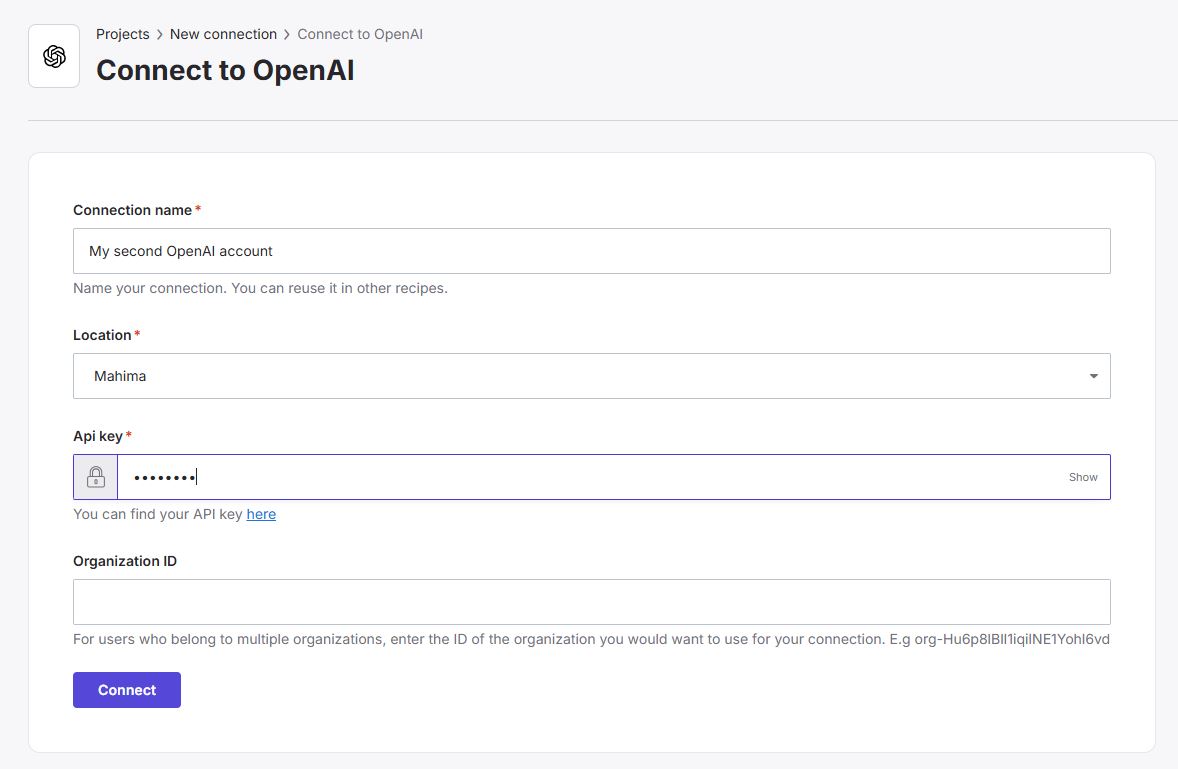Go to Projects in the breadcrumb
The height and width of the screenshot is (769, 1178).
(122, 34)
